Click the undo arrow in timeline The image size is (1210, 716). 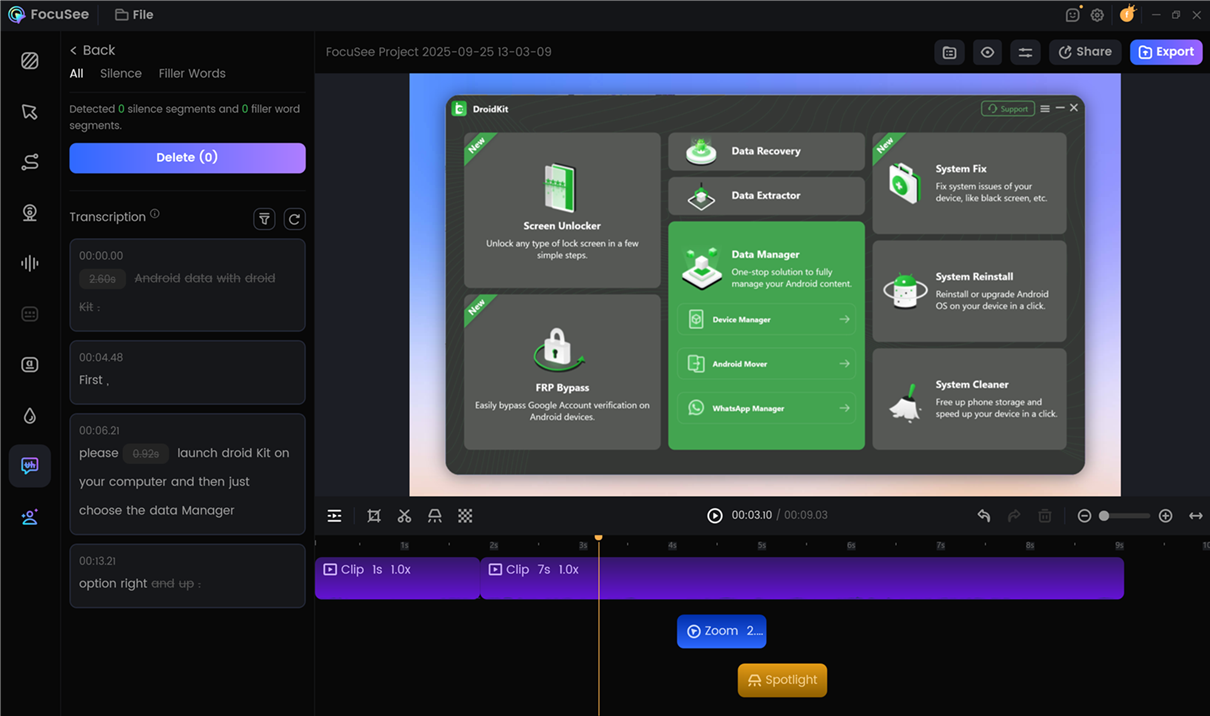pos(984,516)
